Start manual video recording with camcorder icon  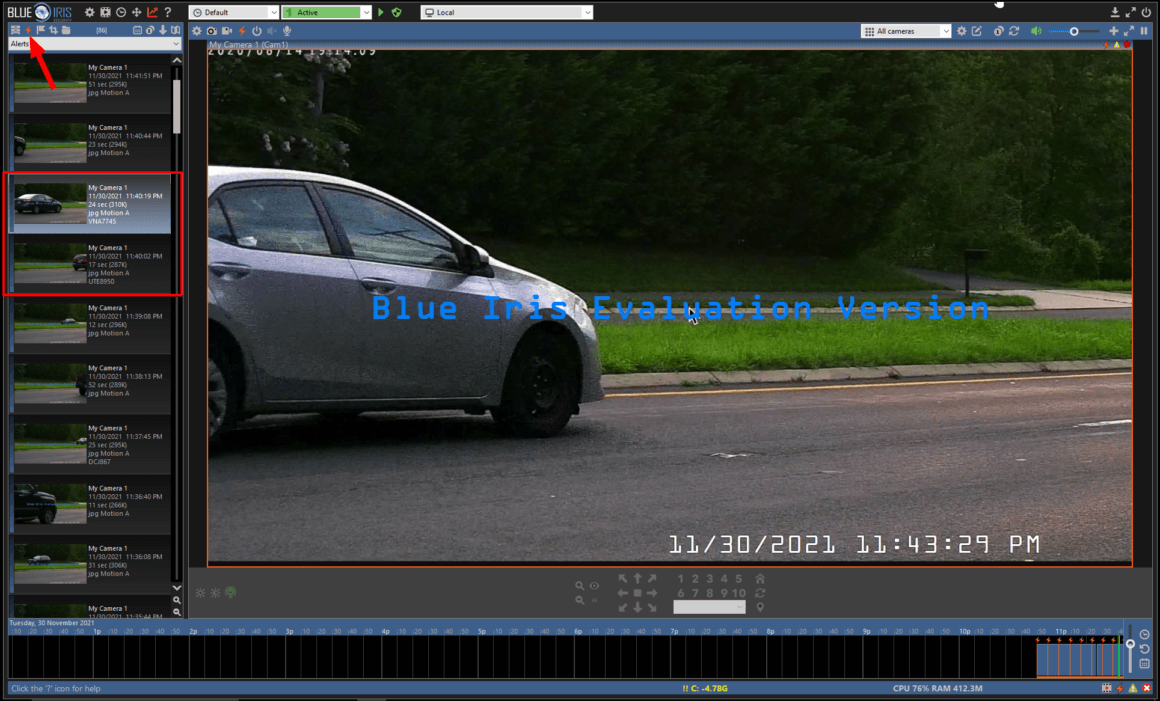pyautogui.click(x=227, y=31)
